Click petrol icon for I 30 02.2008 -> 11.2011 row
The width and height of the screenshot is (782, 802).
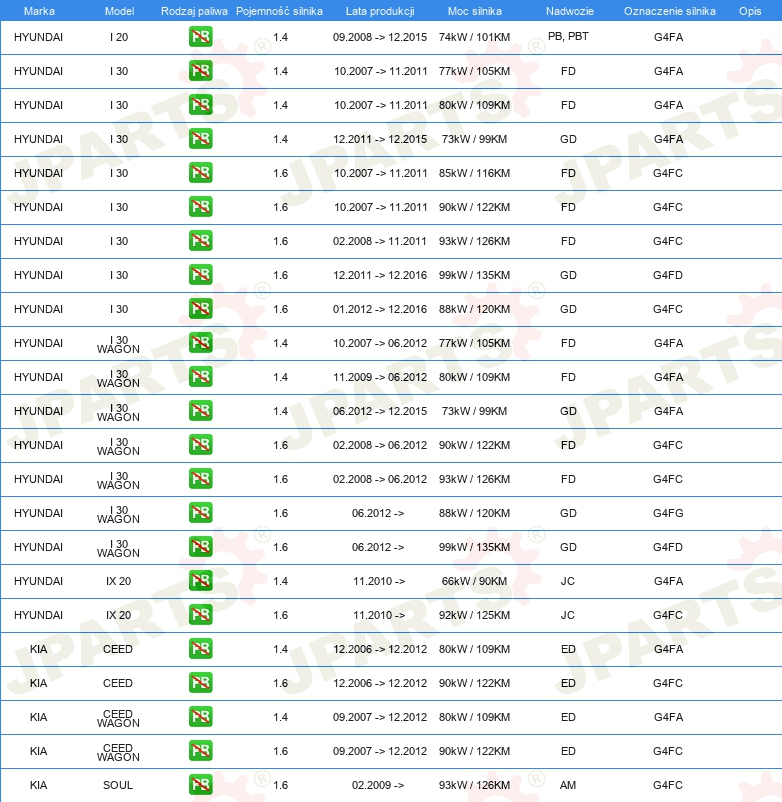click(200, 241)
